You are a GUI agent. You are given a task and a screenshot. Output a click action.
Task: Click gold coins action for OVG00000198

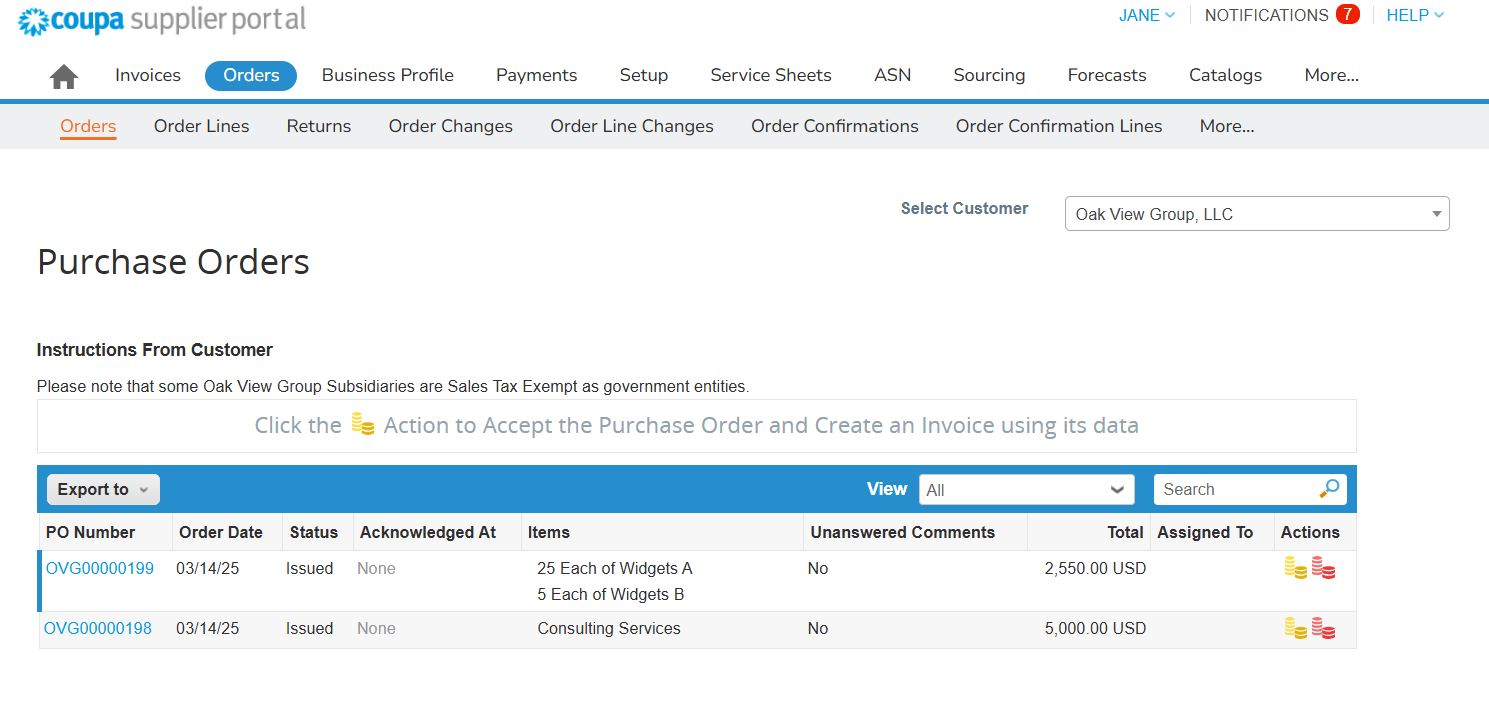pos(1296,628)
